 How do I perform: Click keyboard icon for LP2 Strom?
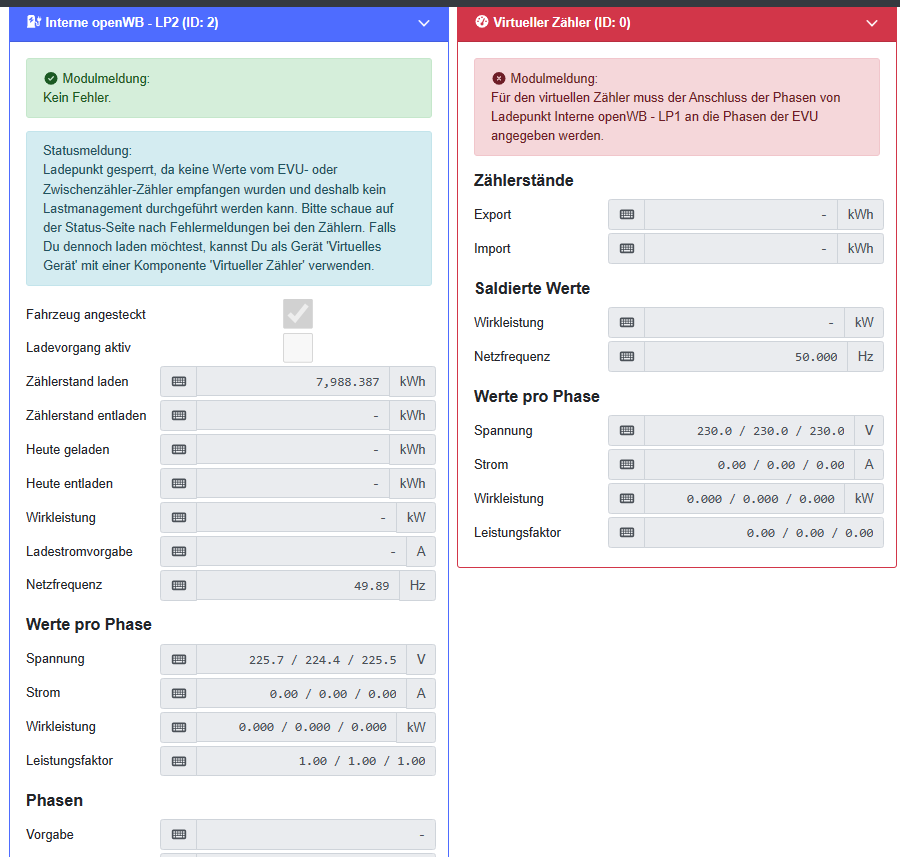[179, 693]
